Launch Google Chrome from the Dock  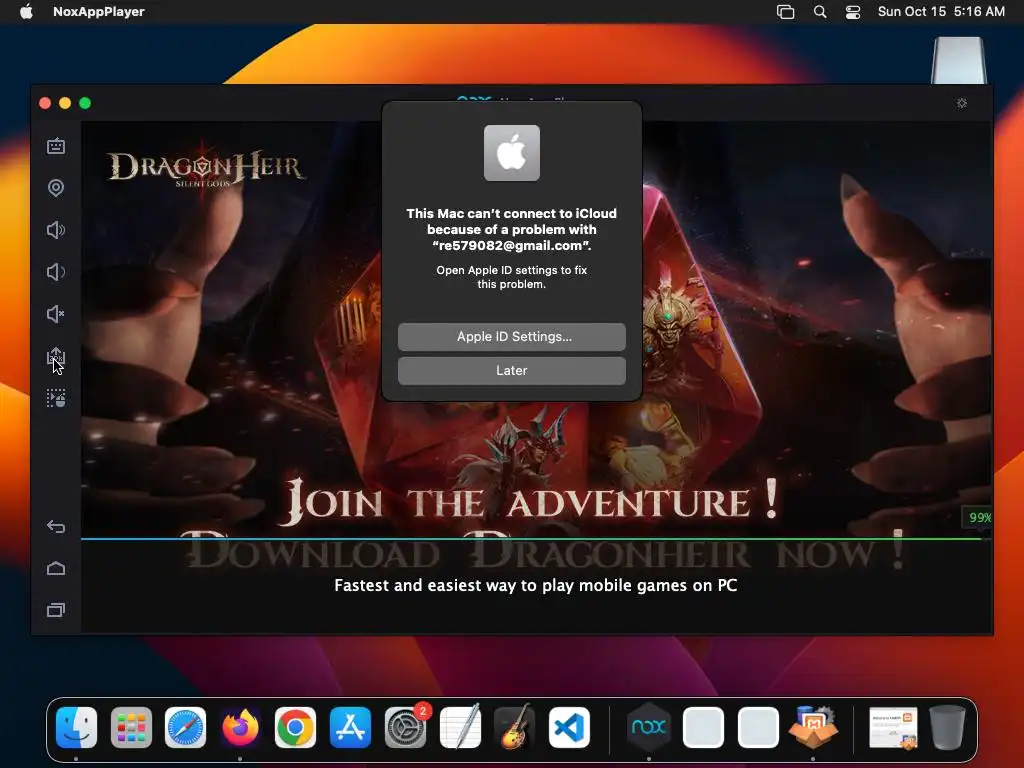point(295,728)
